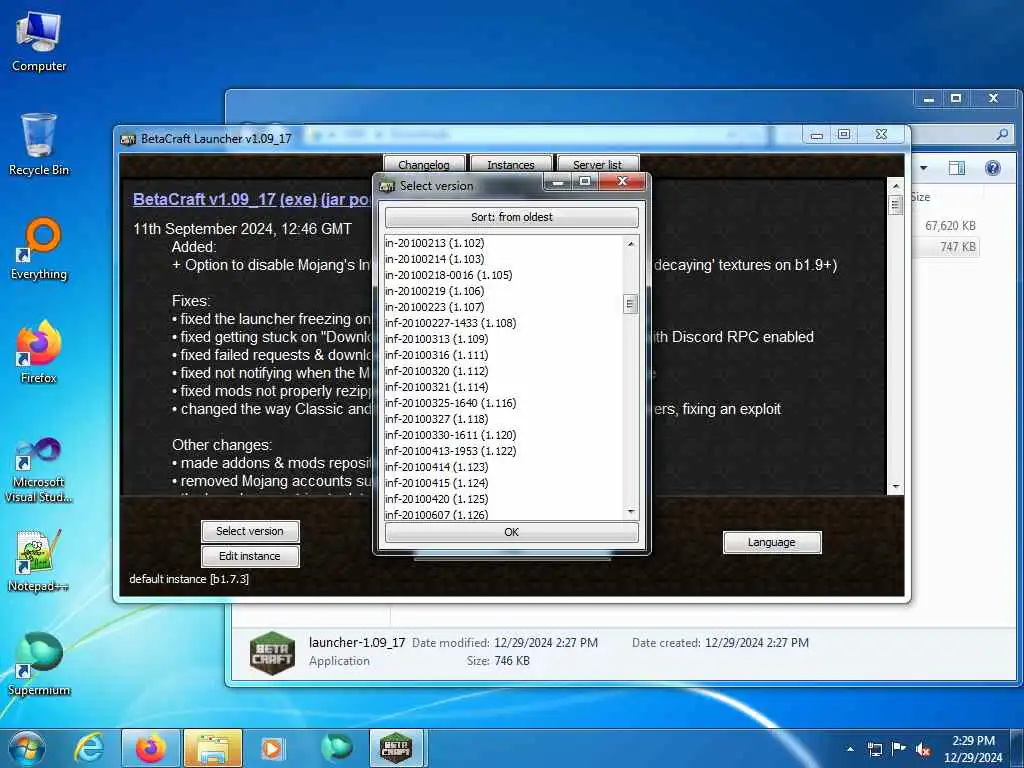Select version inf-20100413-1953 (1.122)
Screen dimensions: 1024x768
(503, 451)
